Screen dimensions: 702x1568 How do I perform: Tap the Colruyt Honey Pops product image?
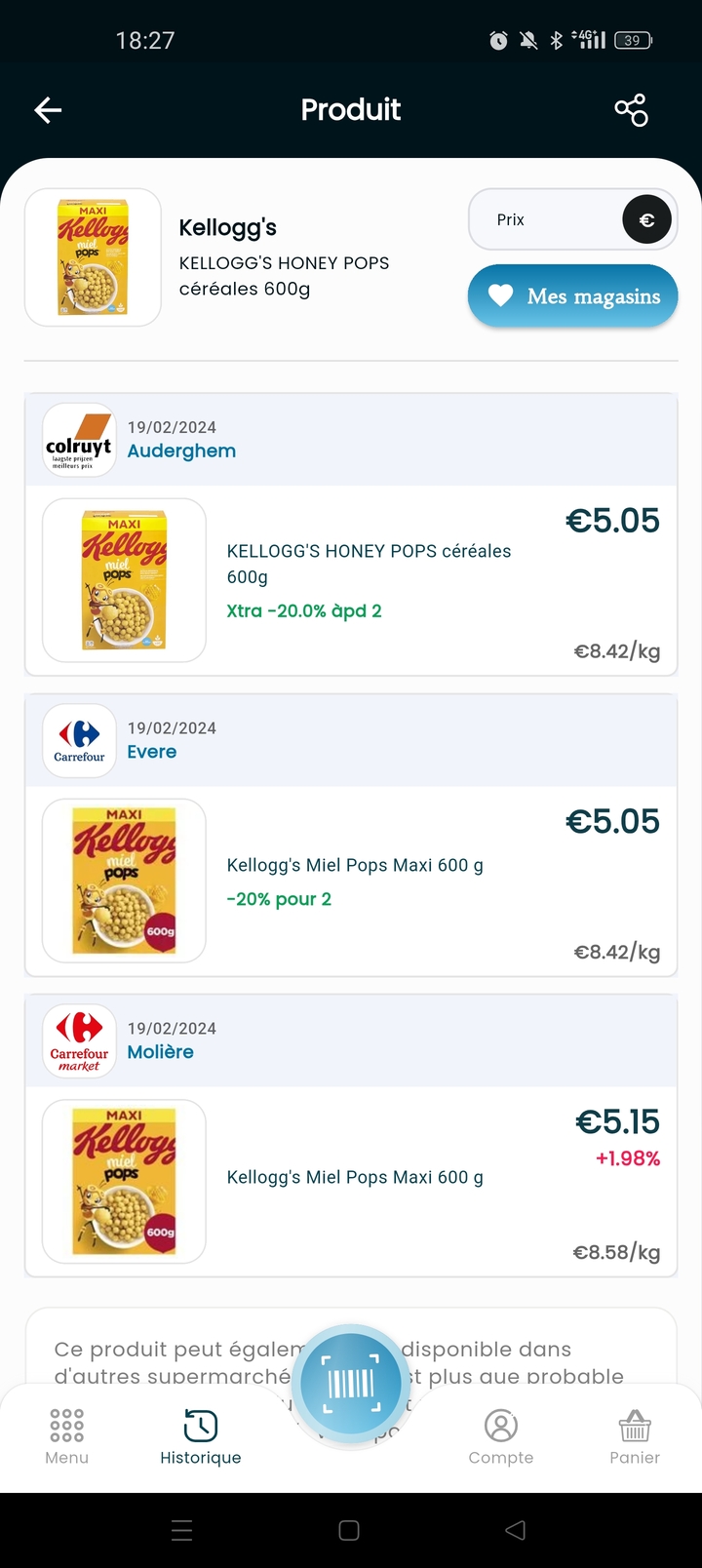point(124,580)
